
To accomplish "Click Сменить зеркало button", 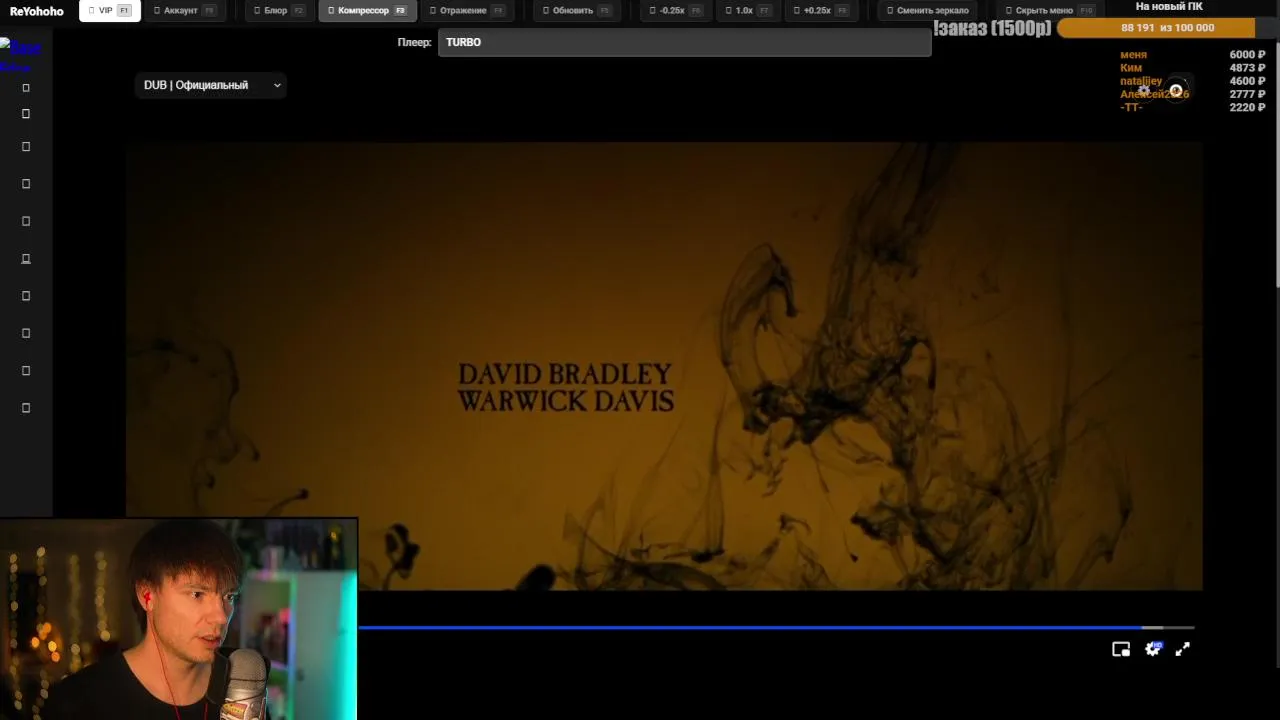I will tap(928, 11).
